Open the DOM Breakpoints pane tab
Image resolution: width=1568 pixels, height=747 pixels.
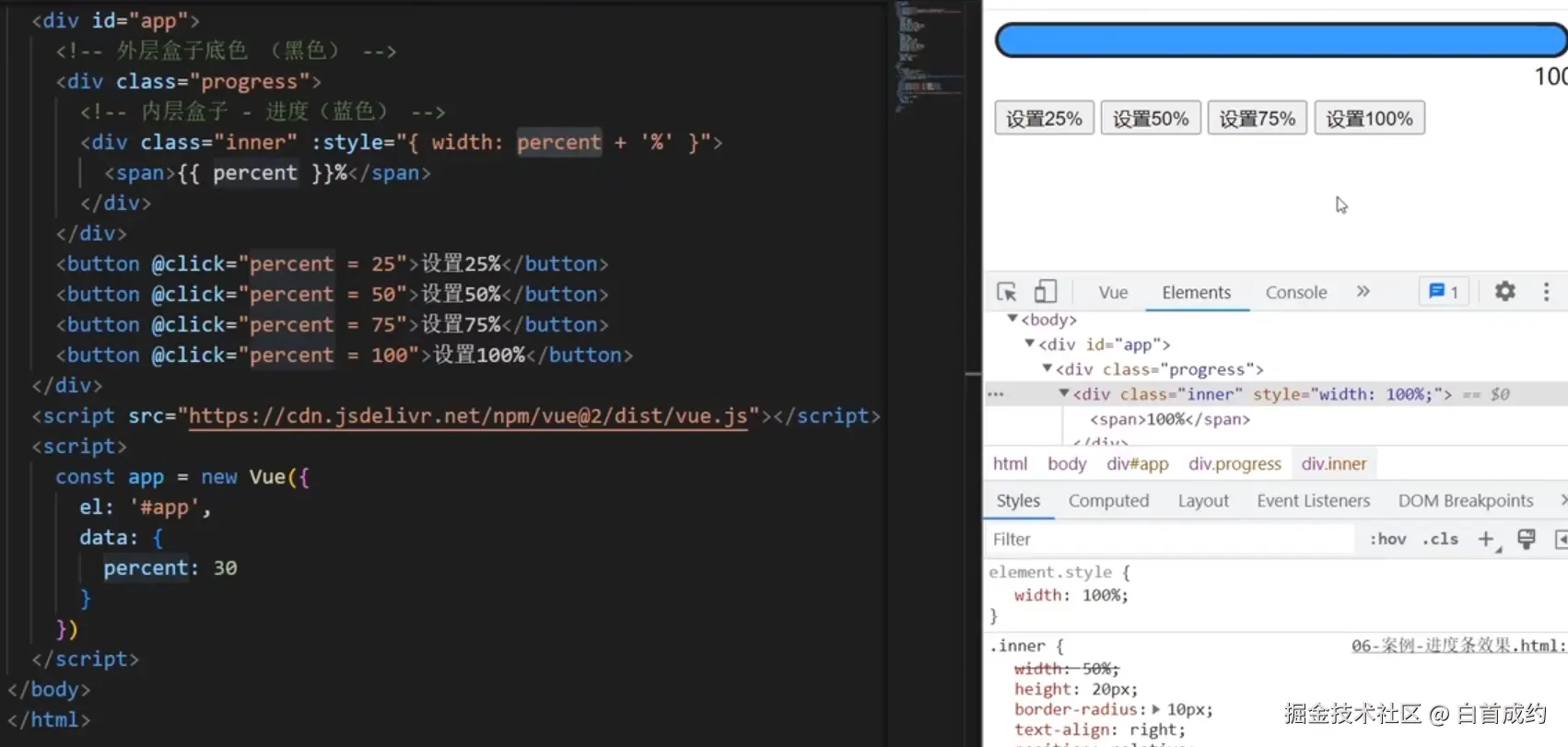click(1466, 501)
